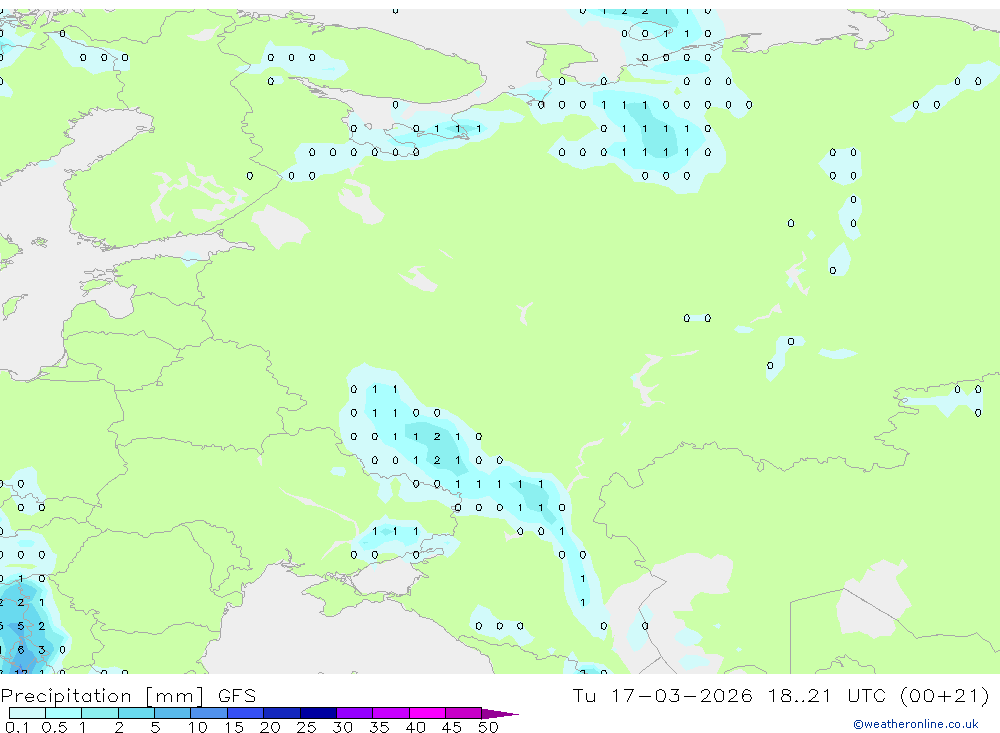Select the '25' legend label
The height and width of the screenshot is (733, 1000).
(306, 727)
